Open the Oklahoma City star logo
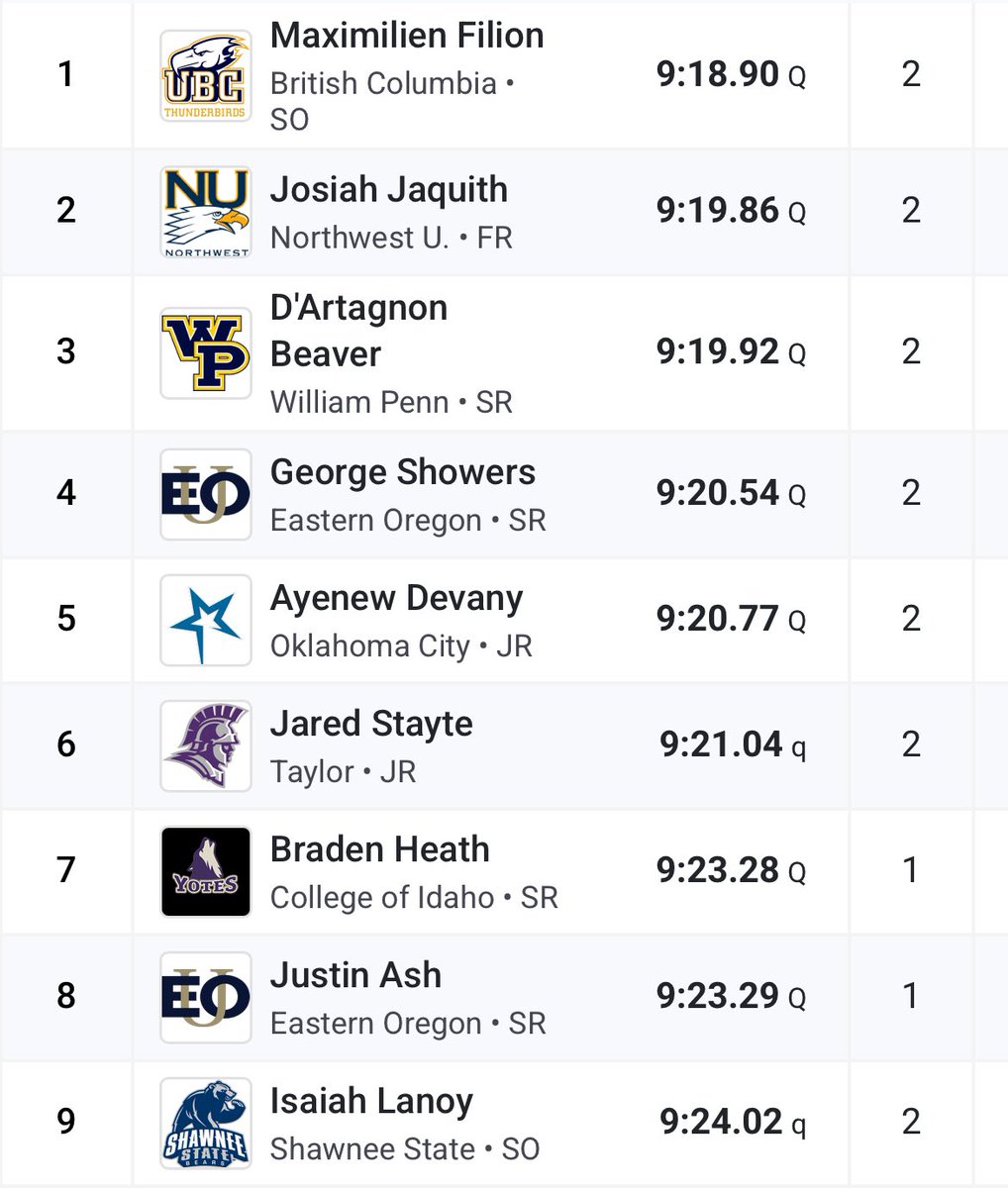Screen dimensions: 1008x1188 [206, 621]
